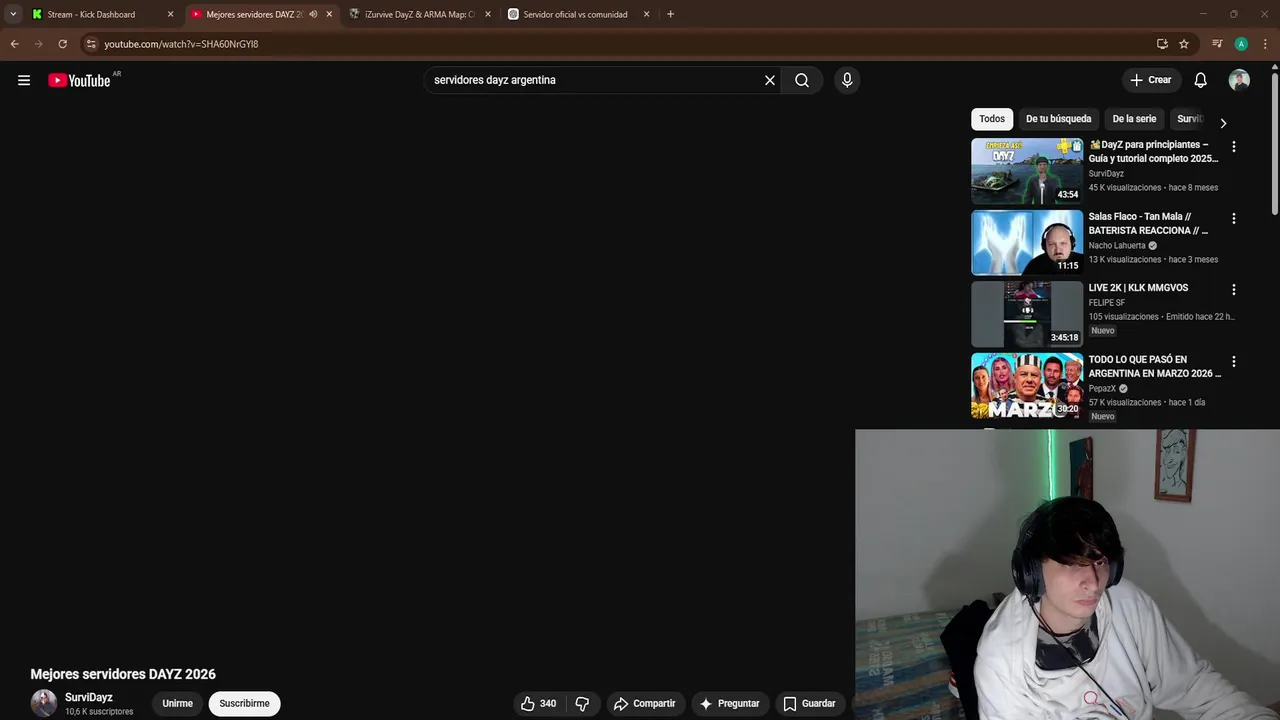Select the Todos filter chip
1280x720 pixels.
click(x=992, y=119)
